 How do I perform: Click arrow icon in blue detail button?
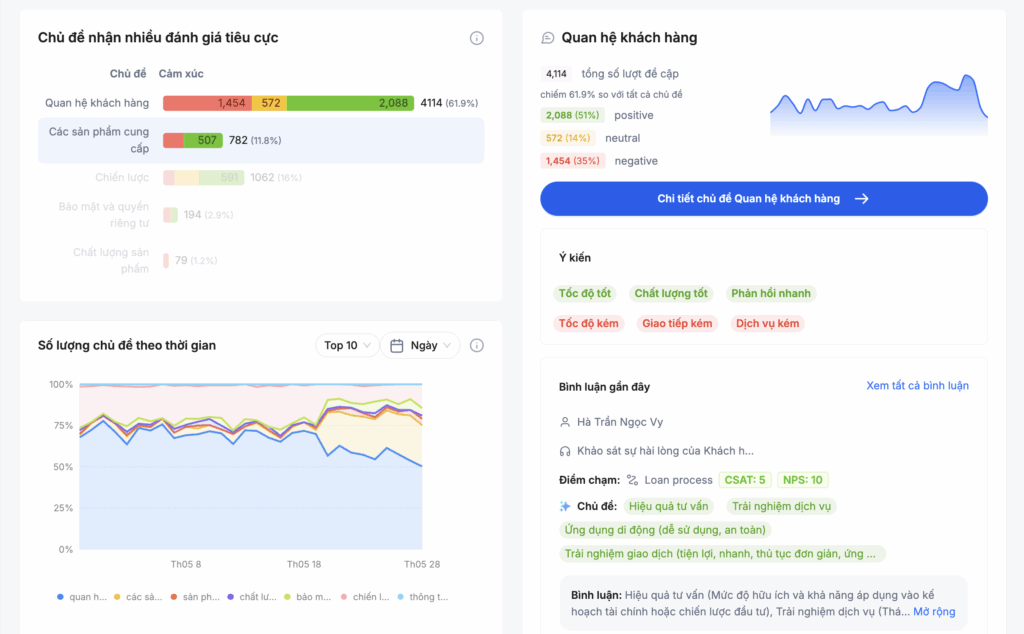pos(861,199)
